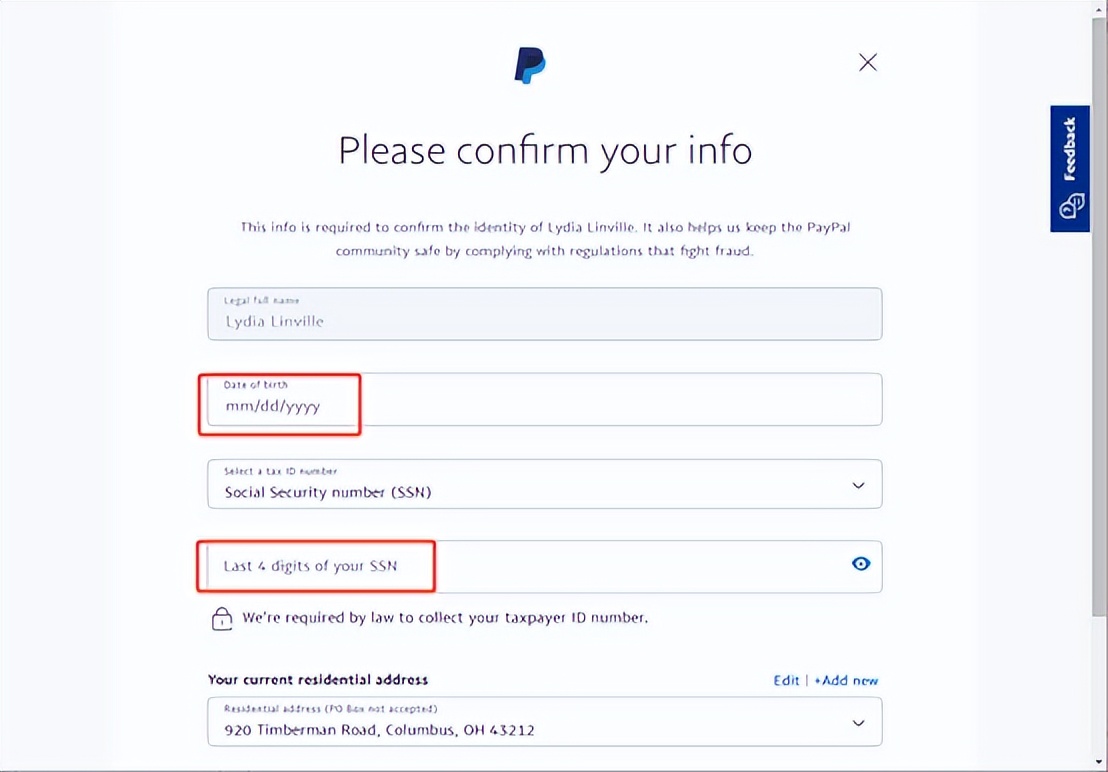Select Edit next to residential address
Image resolution: width=1108 pixels, height=772 pixels.
(x=786, y=680)
